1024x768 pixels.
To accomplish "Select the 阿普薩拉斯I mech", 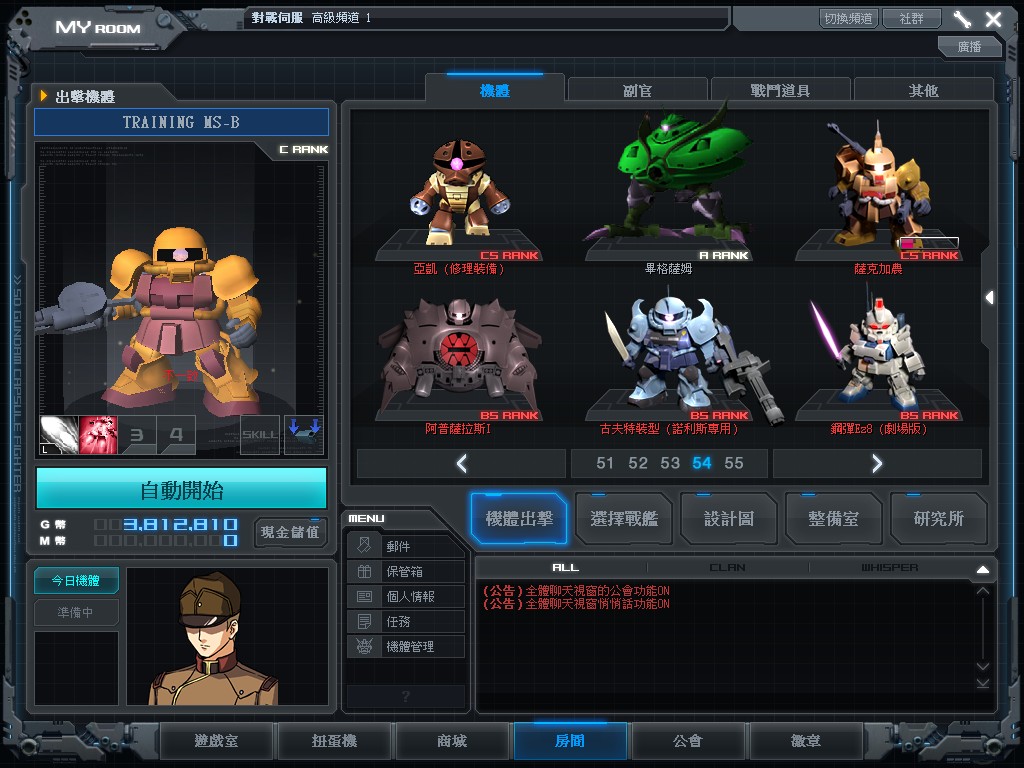I will (460, 358).
